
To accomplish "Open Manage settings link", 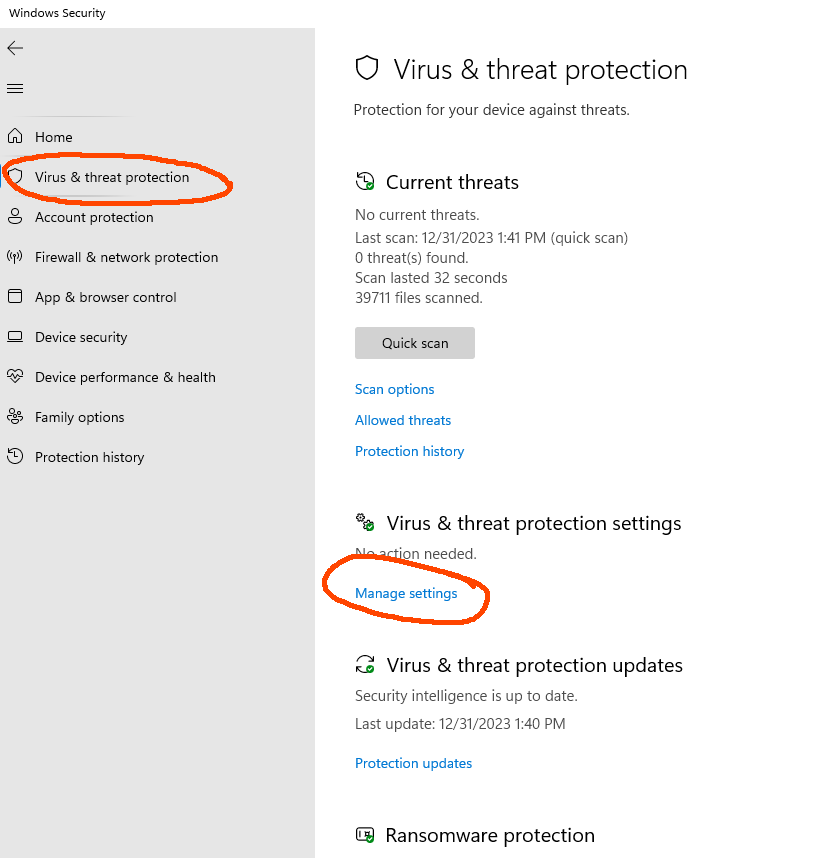I will pyautogui.click(x=406, y=593).
